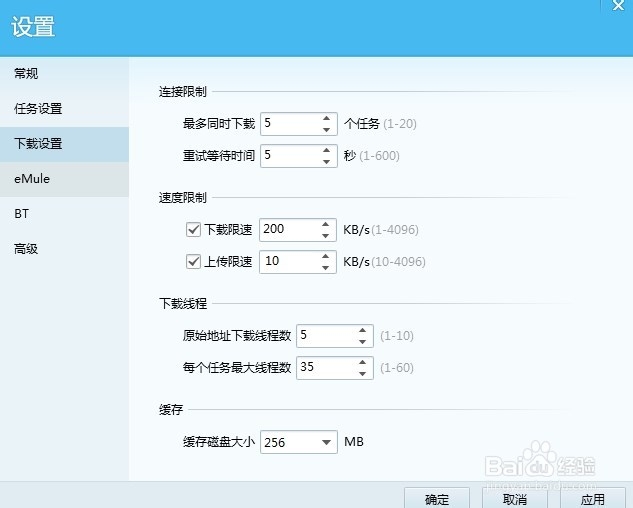Screen dimensions: 633x508
Task: Toggle the 下载限速 checkbox
Action: point(193,230)
